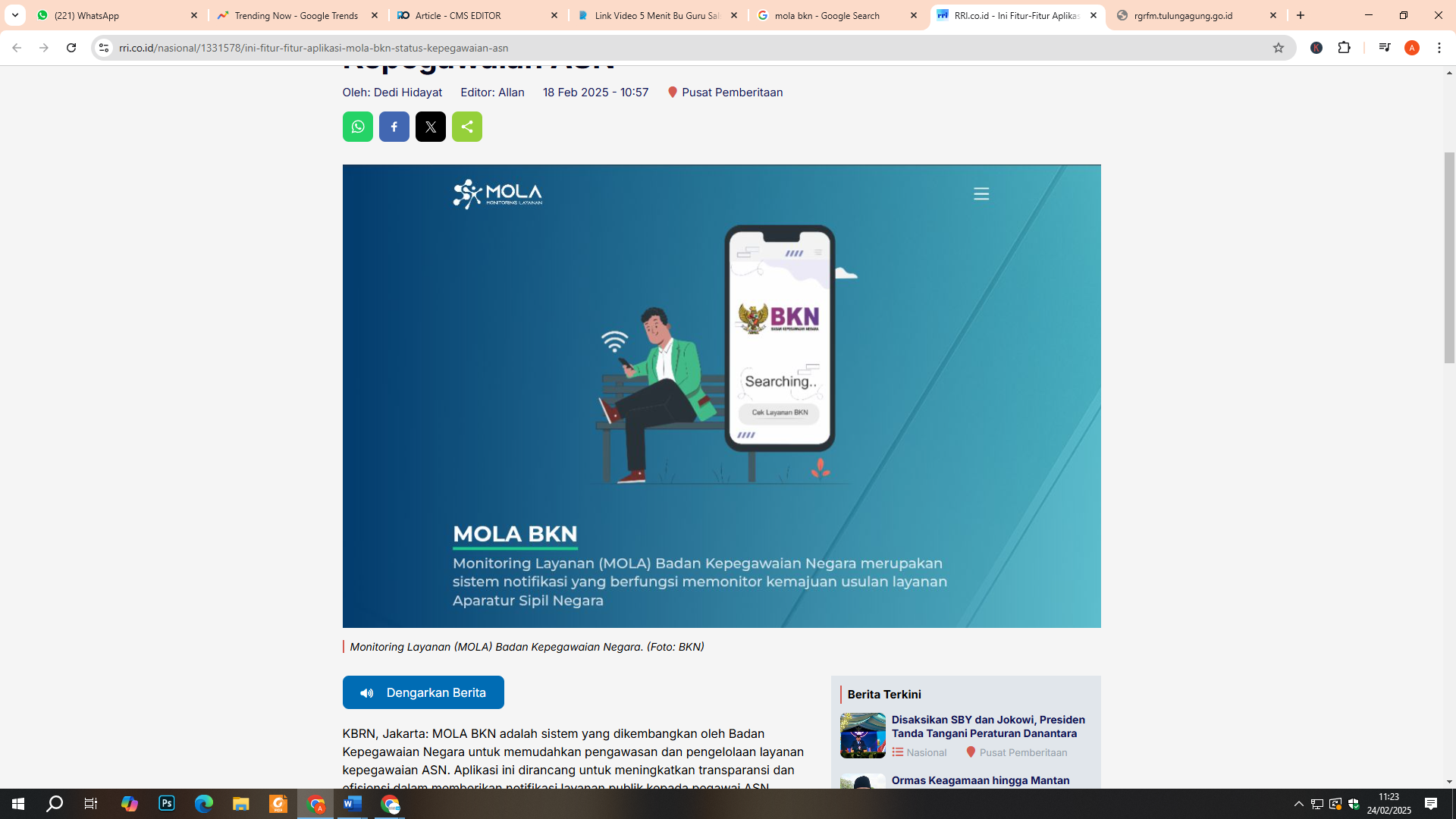Switch to the mola bkn Google Search tab
Screen dimensions: 1456x819
[x=827, y=15]
